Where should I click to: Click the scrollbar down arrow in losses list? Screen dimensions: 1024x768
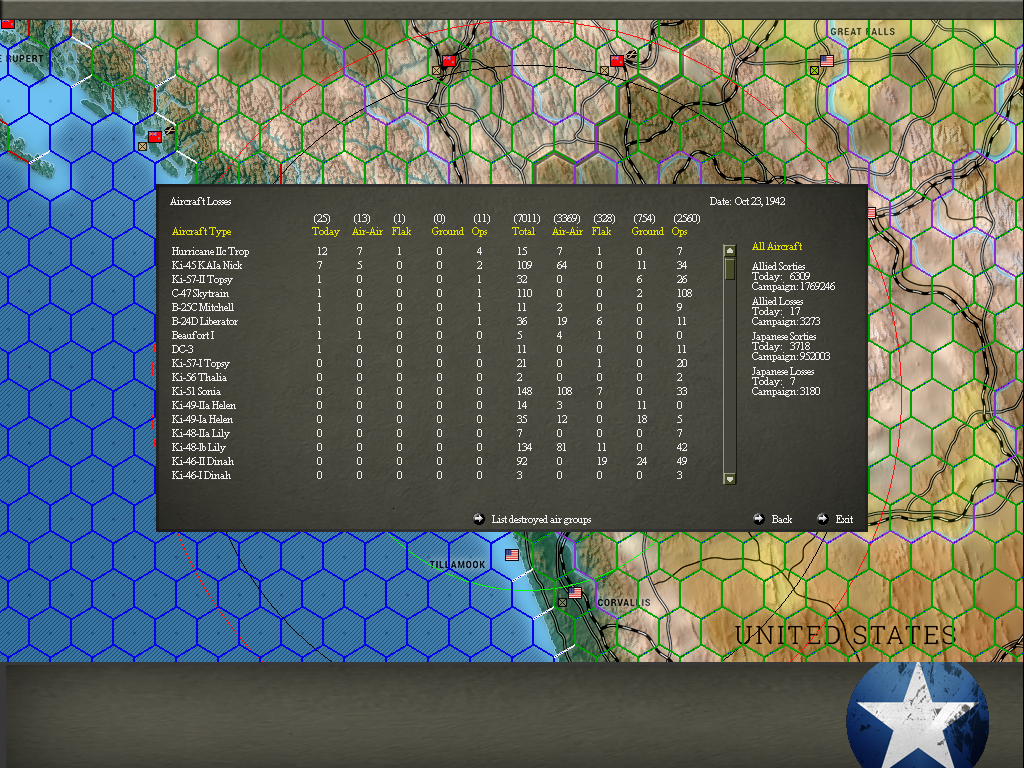click(x=729, y=479)
